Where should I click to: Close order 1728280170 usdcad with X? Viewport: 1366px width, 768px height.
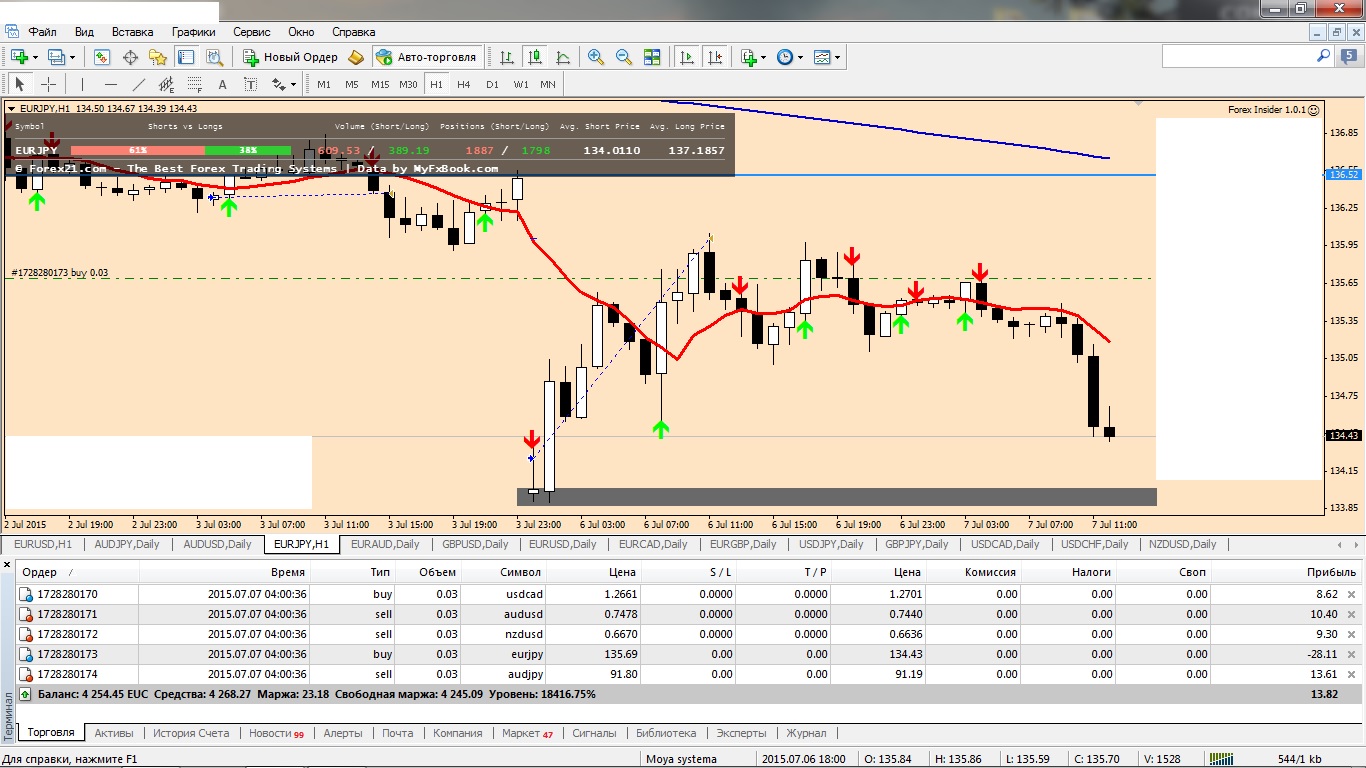(x=1351, y=594)
